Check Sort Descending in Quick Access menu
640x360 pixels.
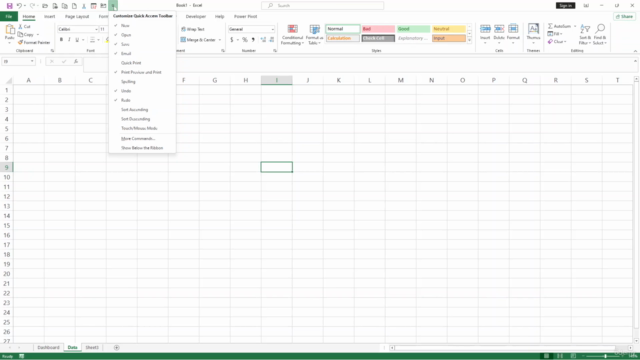tap(142, 119)
